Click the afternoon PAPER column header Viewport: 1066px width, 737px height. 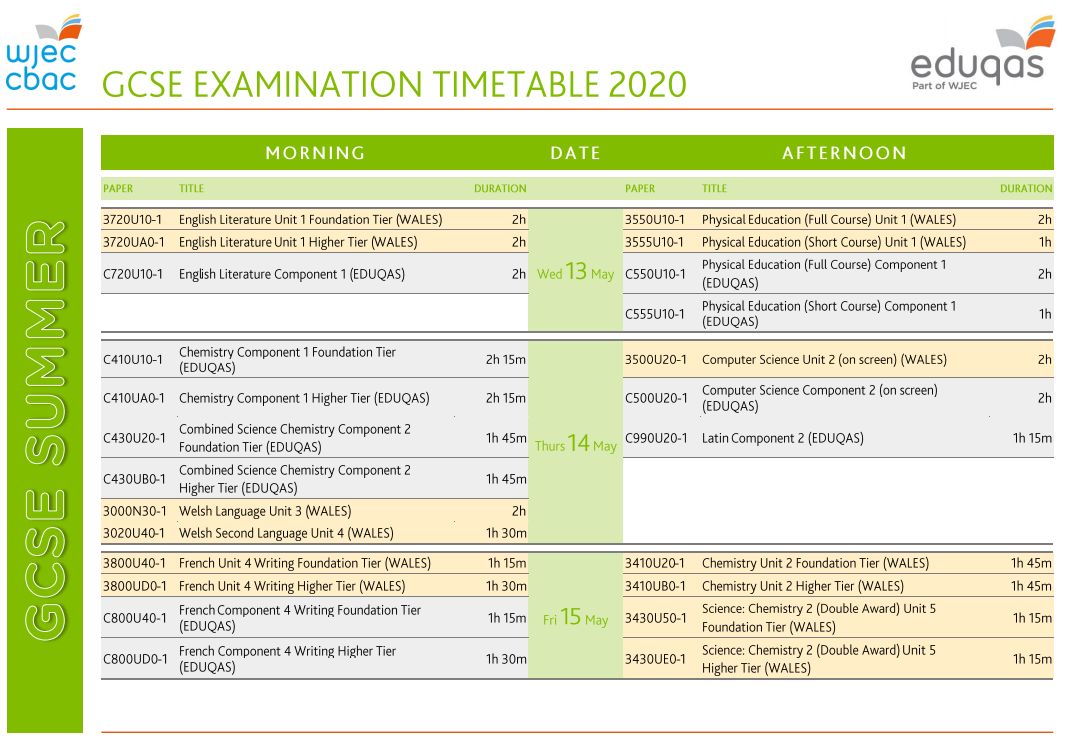[640, 188]
